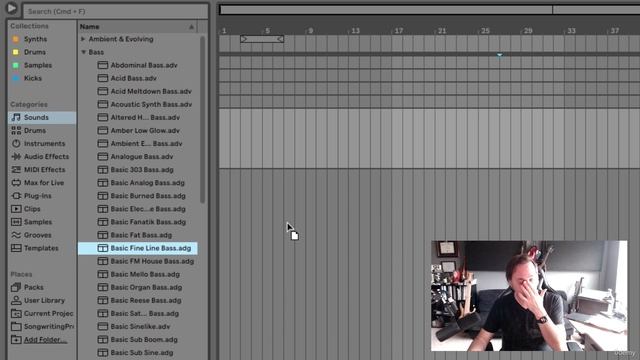
Task: Select Analogue Bass.adv preset
Action: point(142,157)
